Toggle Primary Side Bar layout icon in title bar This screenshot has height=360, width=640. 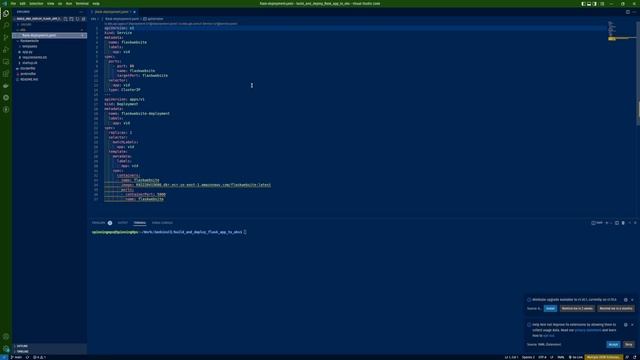(x=583, y=4)
